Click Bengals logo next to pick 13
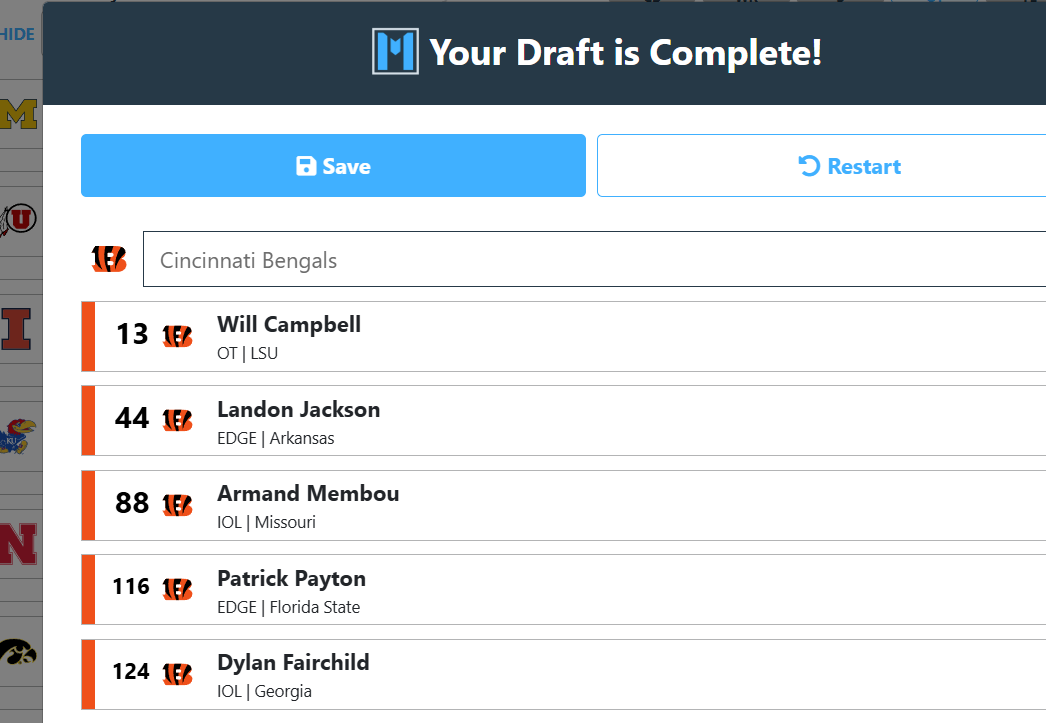This screenshot has width=1046, height=723. [177, 336]
